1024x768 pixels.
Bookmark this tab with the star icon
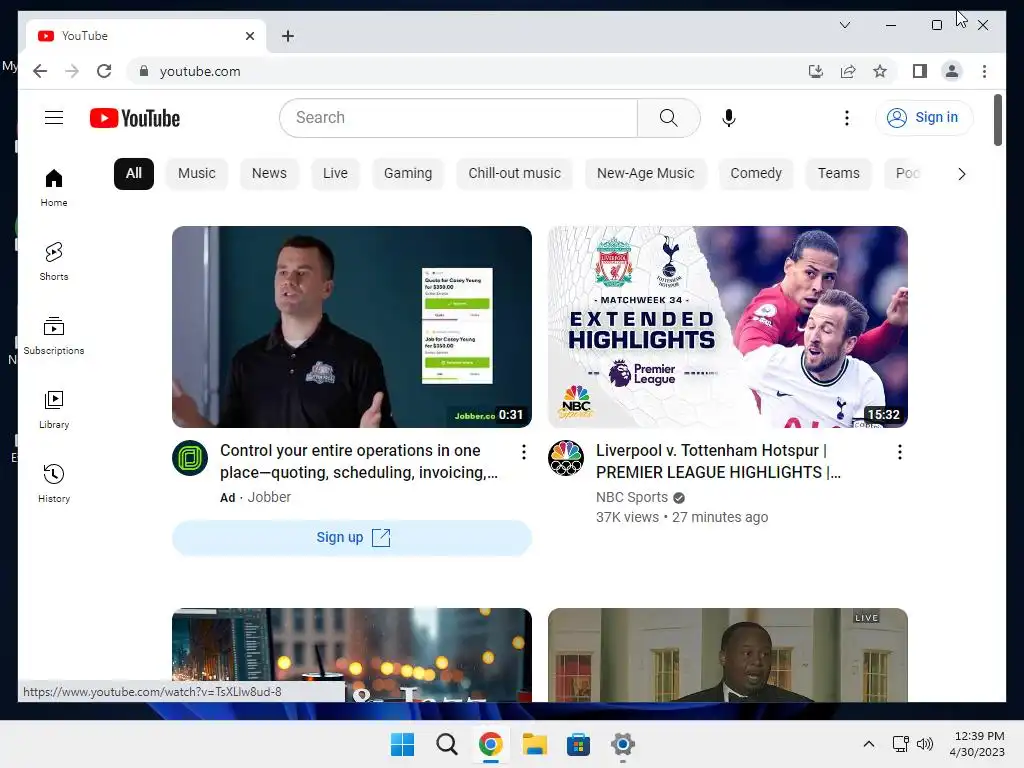pyautogui.click(x=880, y=71)
